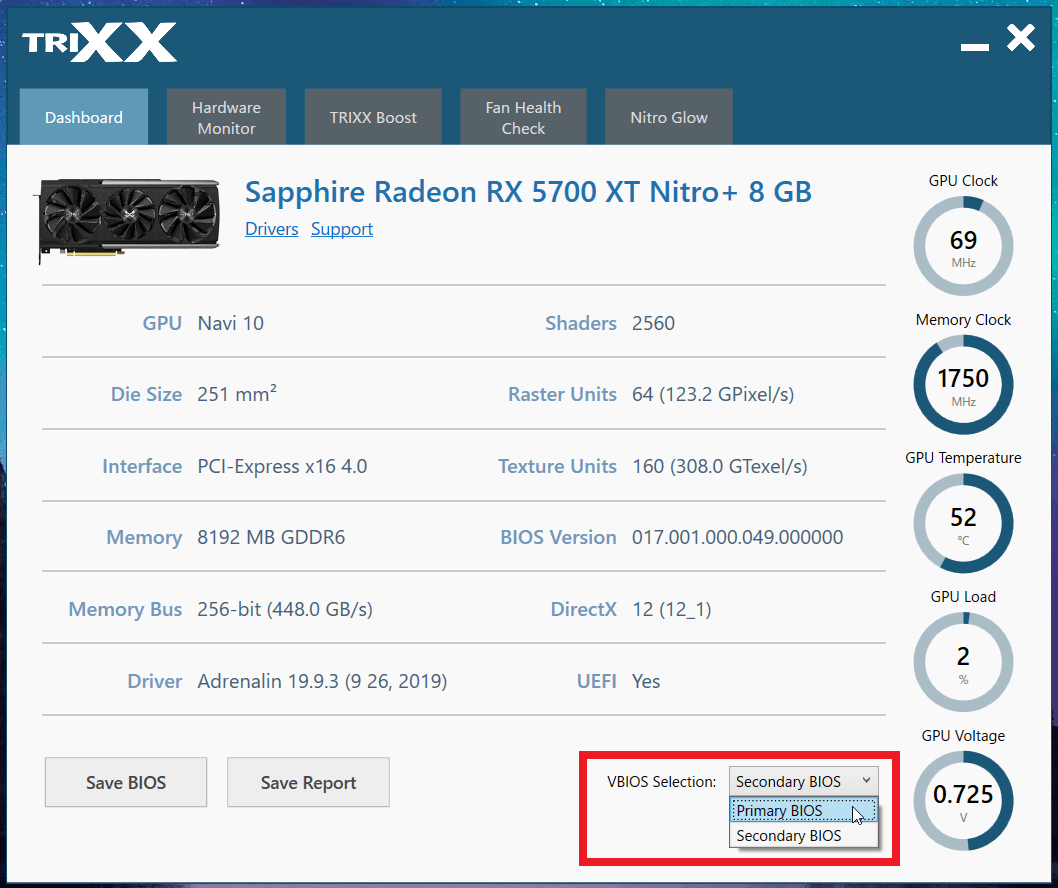Click the Drivers link
Screen dimensions: 1058x888
tap(271, 229)
